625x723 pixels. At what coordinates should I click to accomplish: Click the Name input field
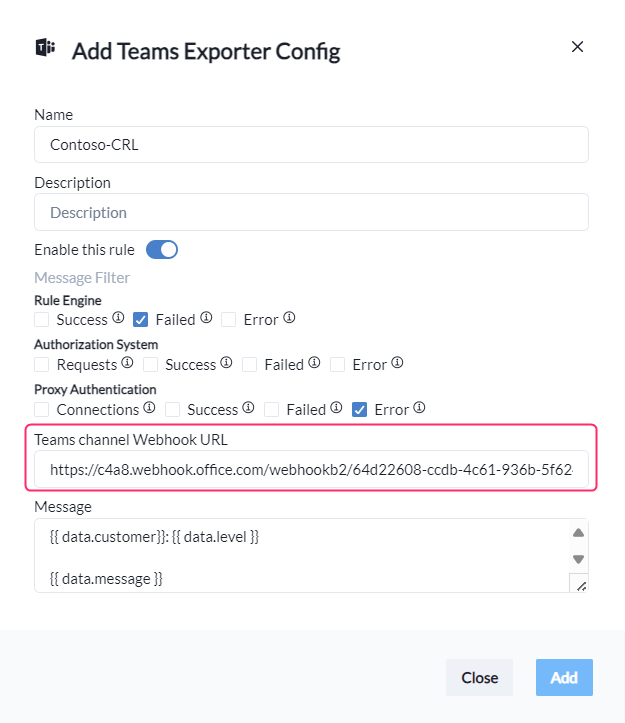tap(311, 144)
